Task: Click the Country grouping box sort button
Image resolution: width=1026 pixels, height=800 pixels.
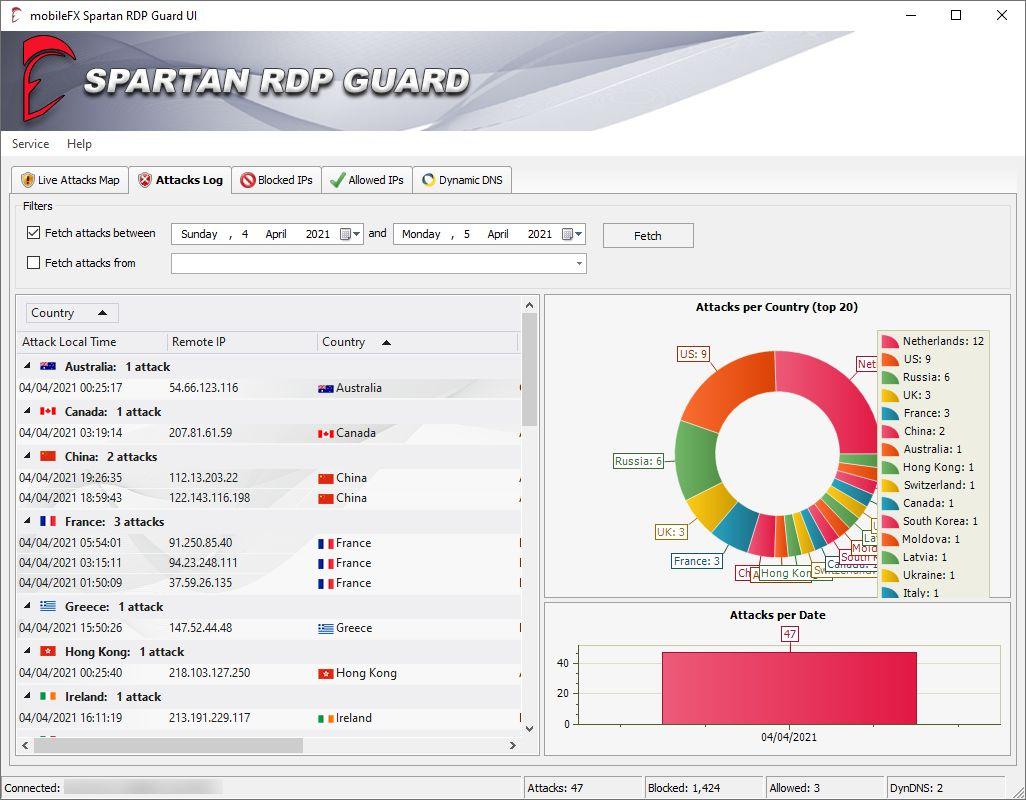Action: (x=72, y=313)
